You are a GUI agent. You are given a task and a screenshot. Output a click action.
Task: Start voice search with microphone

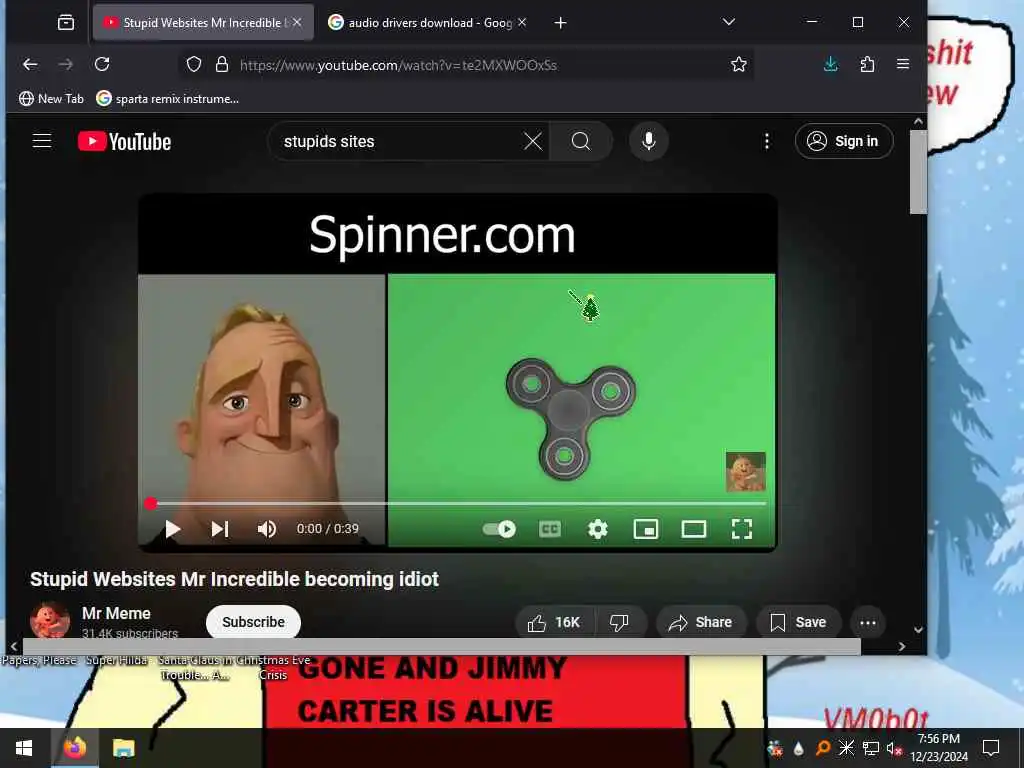(648, 141)
